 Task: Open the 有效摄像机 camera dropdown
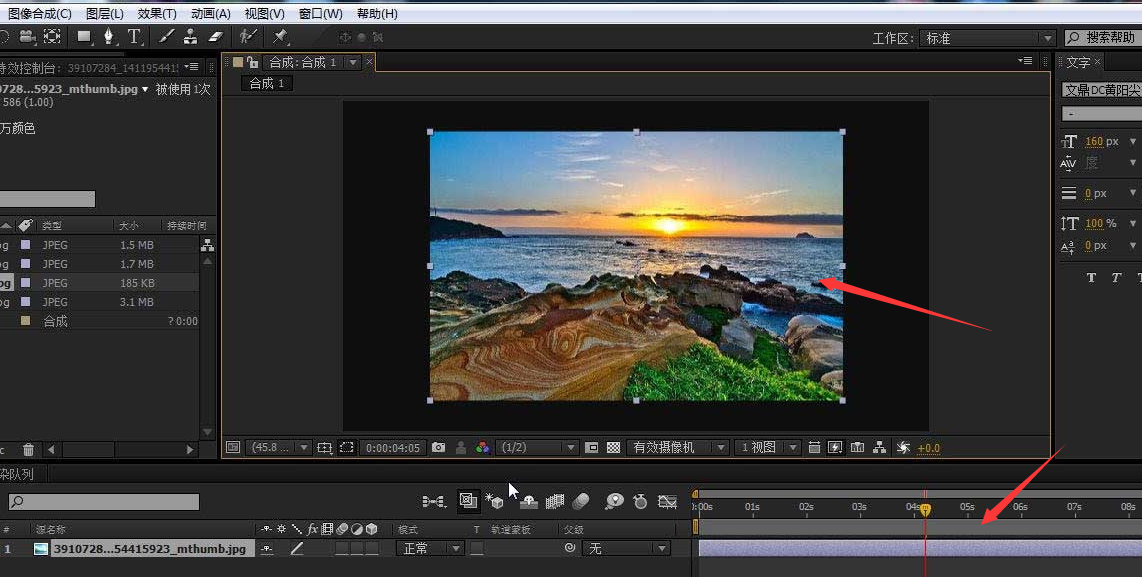point(677,448)
